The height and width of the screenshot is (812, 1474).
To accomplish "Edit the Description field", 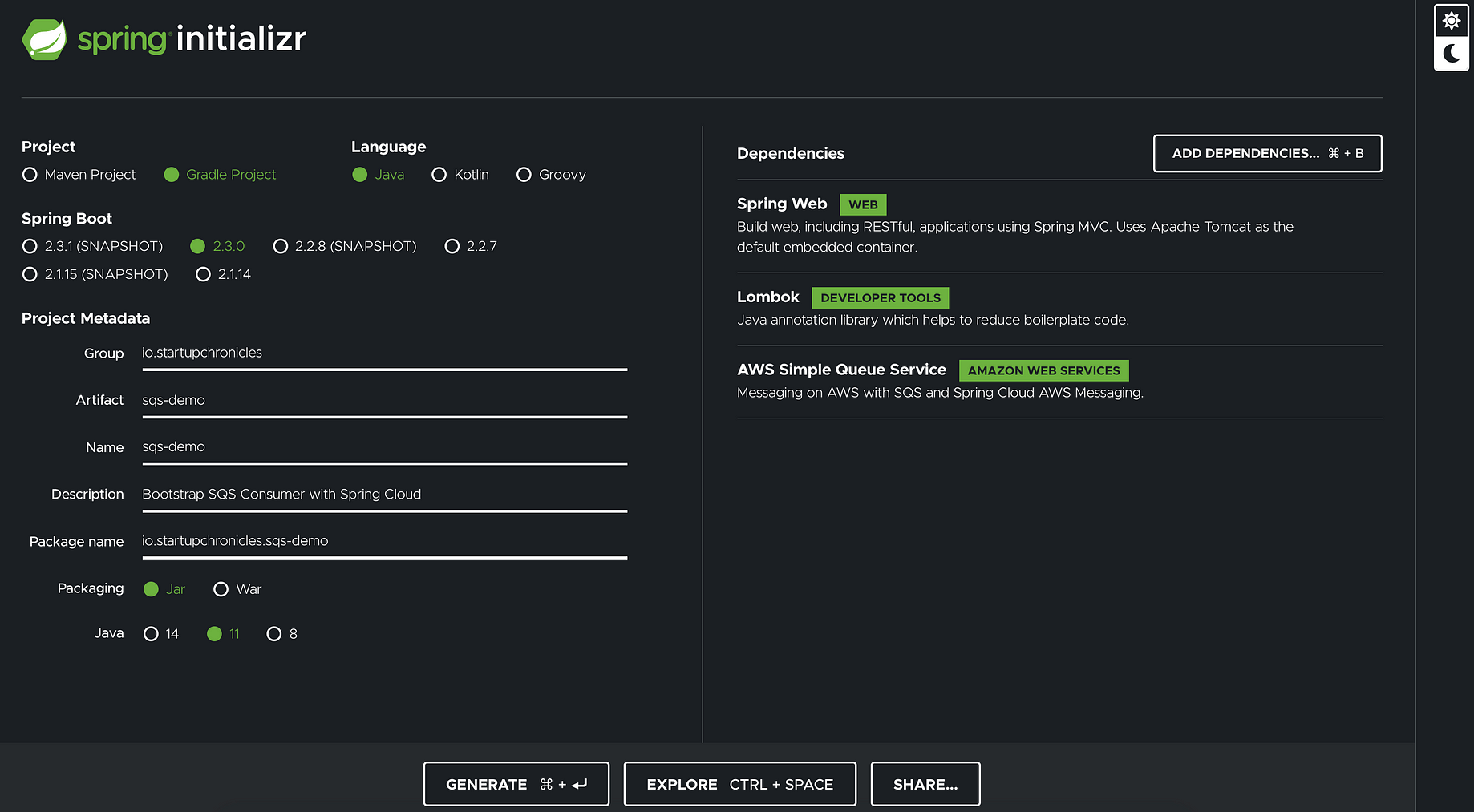I will 385,495.
